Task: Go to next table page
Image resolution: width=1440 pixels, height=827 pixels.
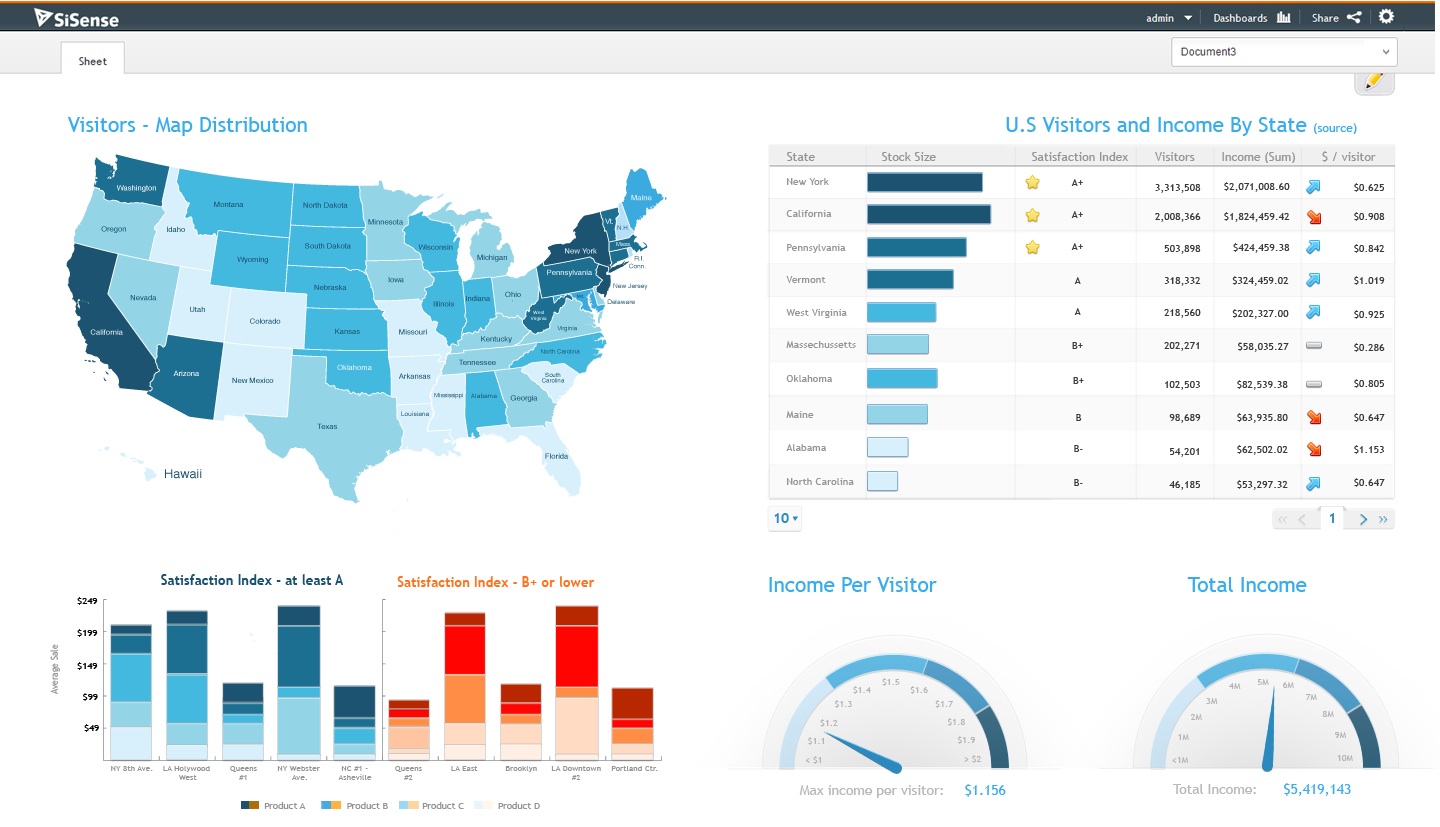Action: 1363,519
